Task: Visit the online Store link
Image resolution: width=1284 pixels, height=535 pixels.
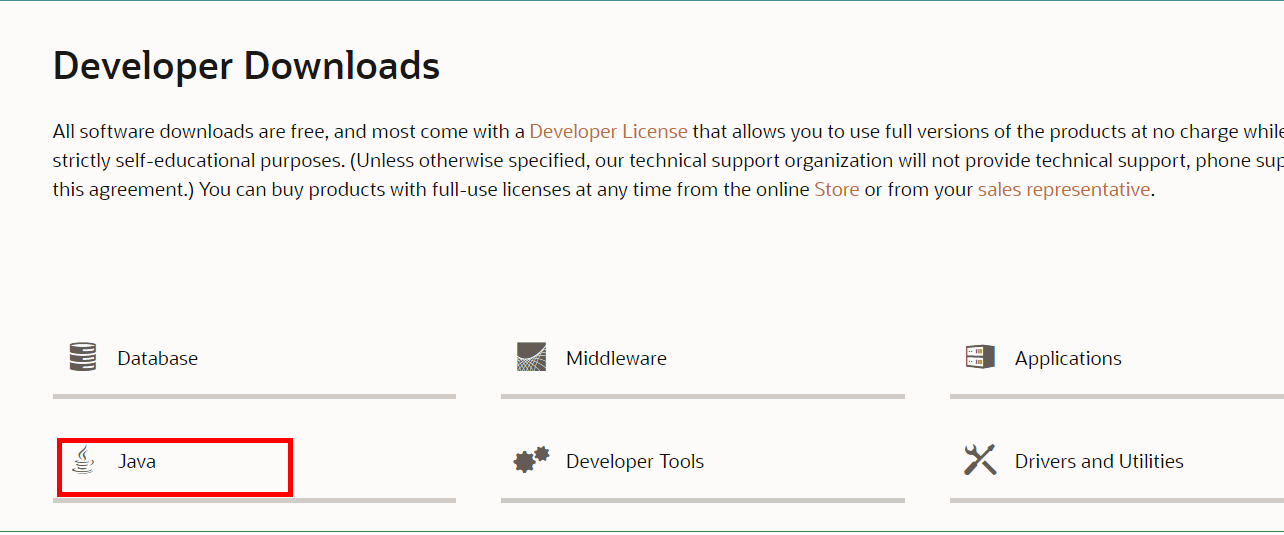Action: (837, 189)
